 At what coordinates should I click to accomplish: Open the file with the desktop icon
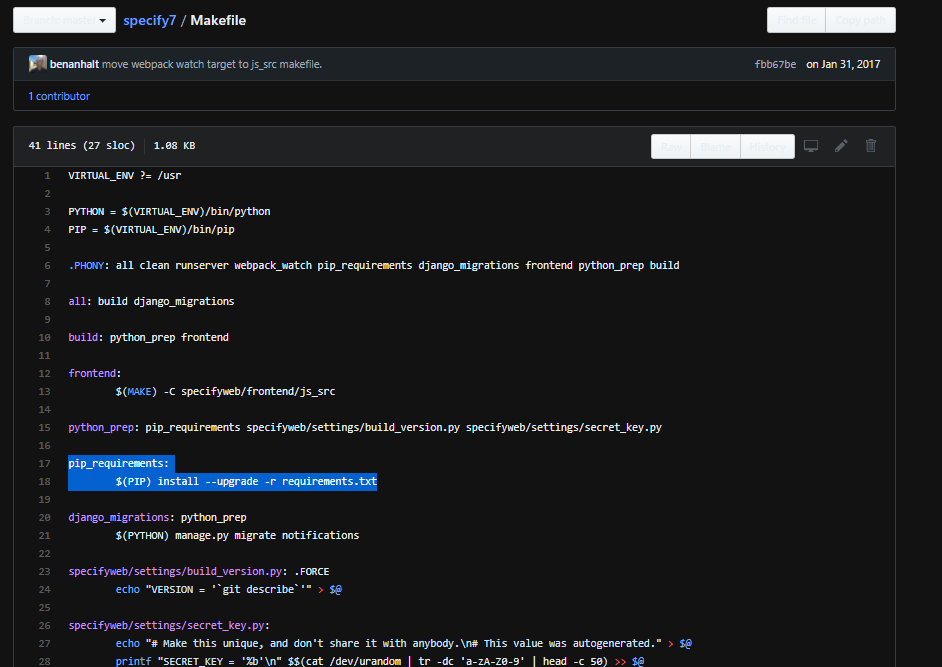click(x=810, y=146)
